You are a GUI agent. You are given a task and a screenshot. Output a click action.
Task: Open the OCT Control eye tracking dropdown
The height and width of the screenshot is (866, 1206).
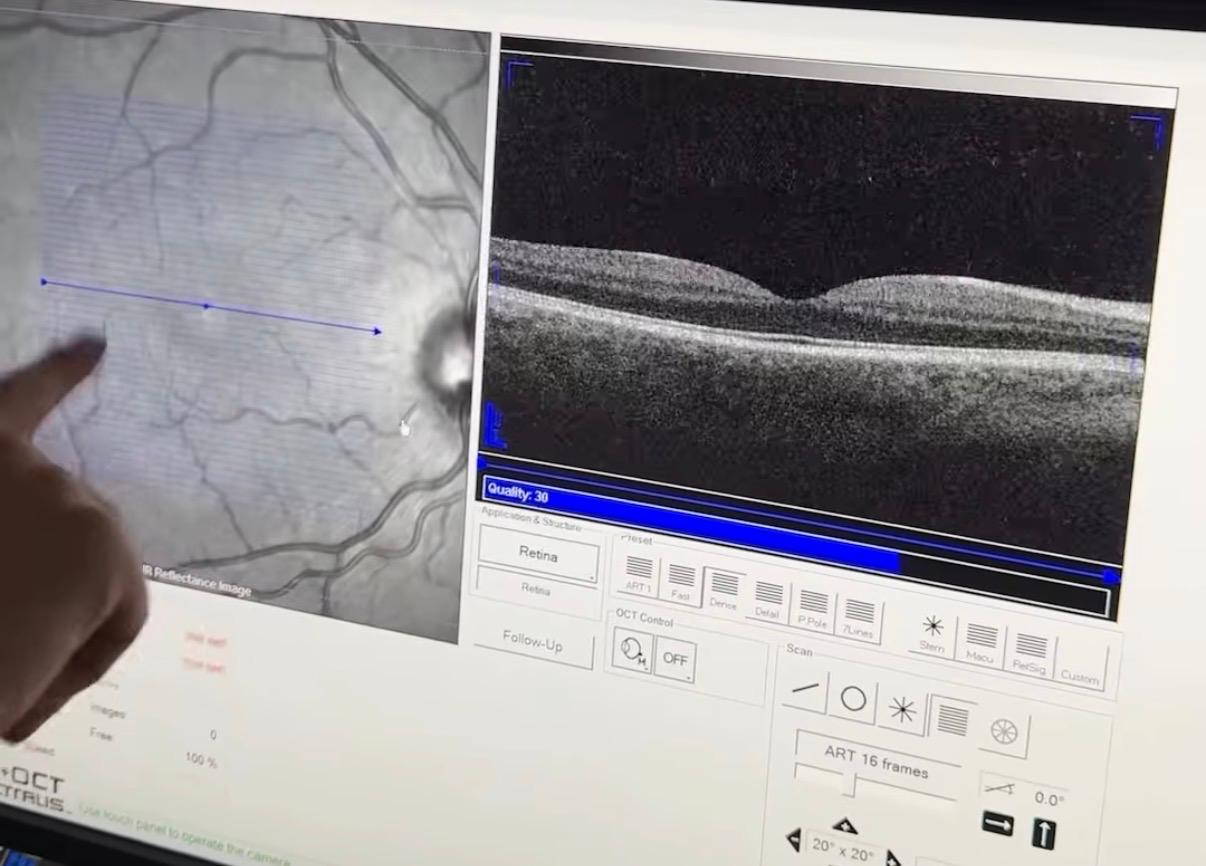633,651
